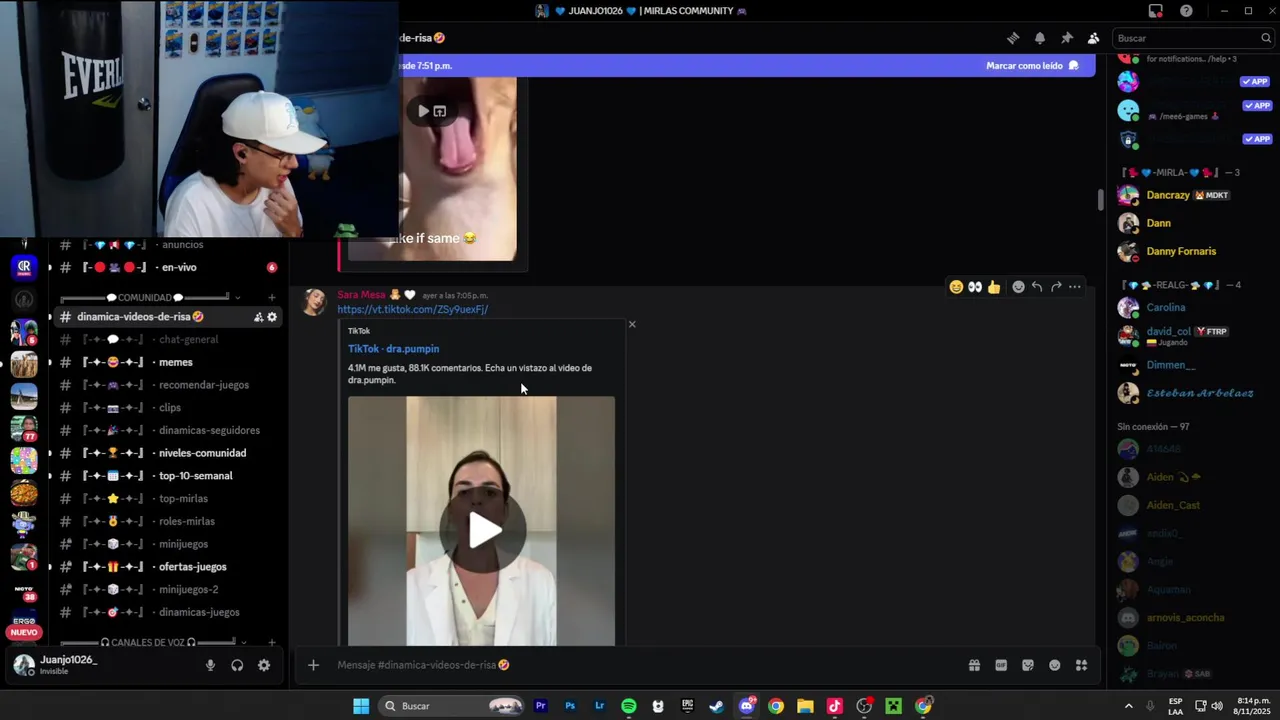
Task: Open recomendar-juegos channel
Action: click(168, 385)
